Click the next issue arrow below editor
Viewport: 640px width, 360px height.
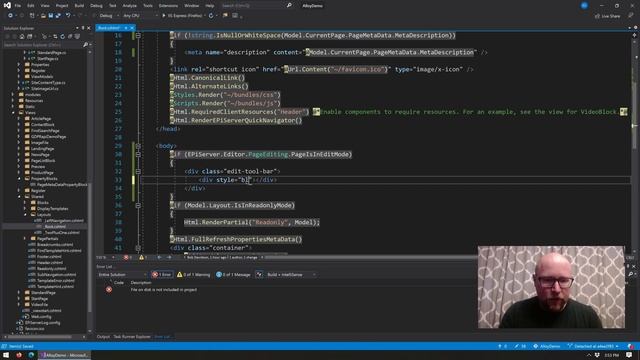click(169, 258)
